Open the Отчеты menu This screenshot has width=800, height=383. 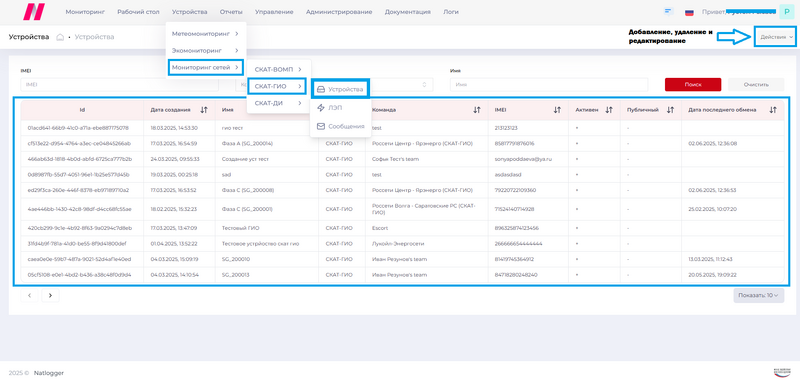231,12
